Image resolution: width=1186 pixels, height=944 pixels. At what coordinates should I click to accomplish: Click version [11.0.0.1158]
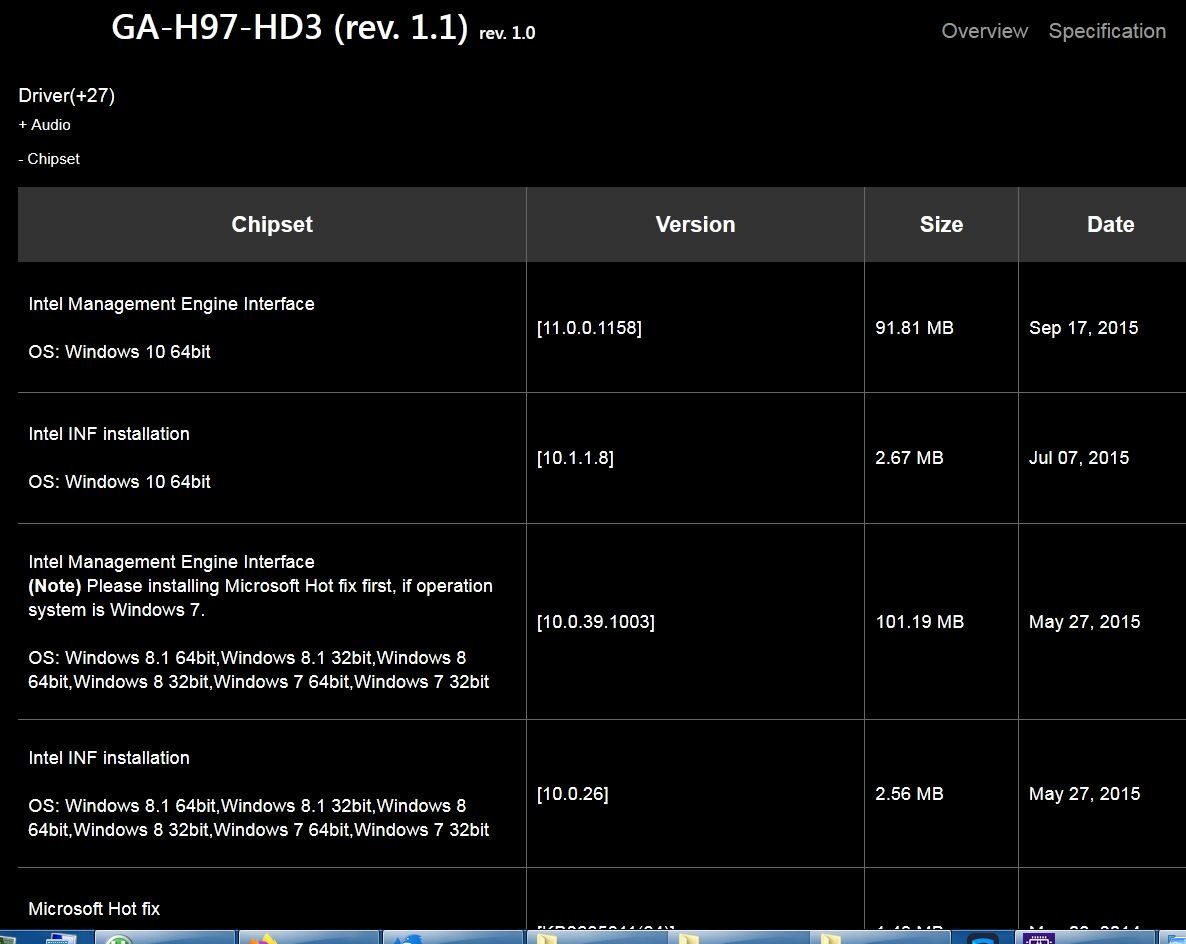point(589,328)
